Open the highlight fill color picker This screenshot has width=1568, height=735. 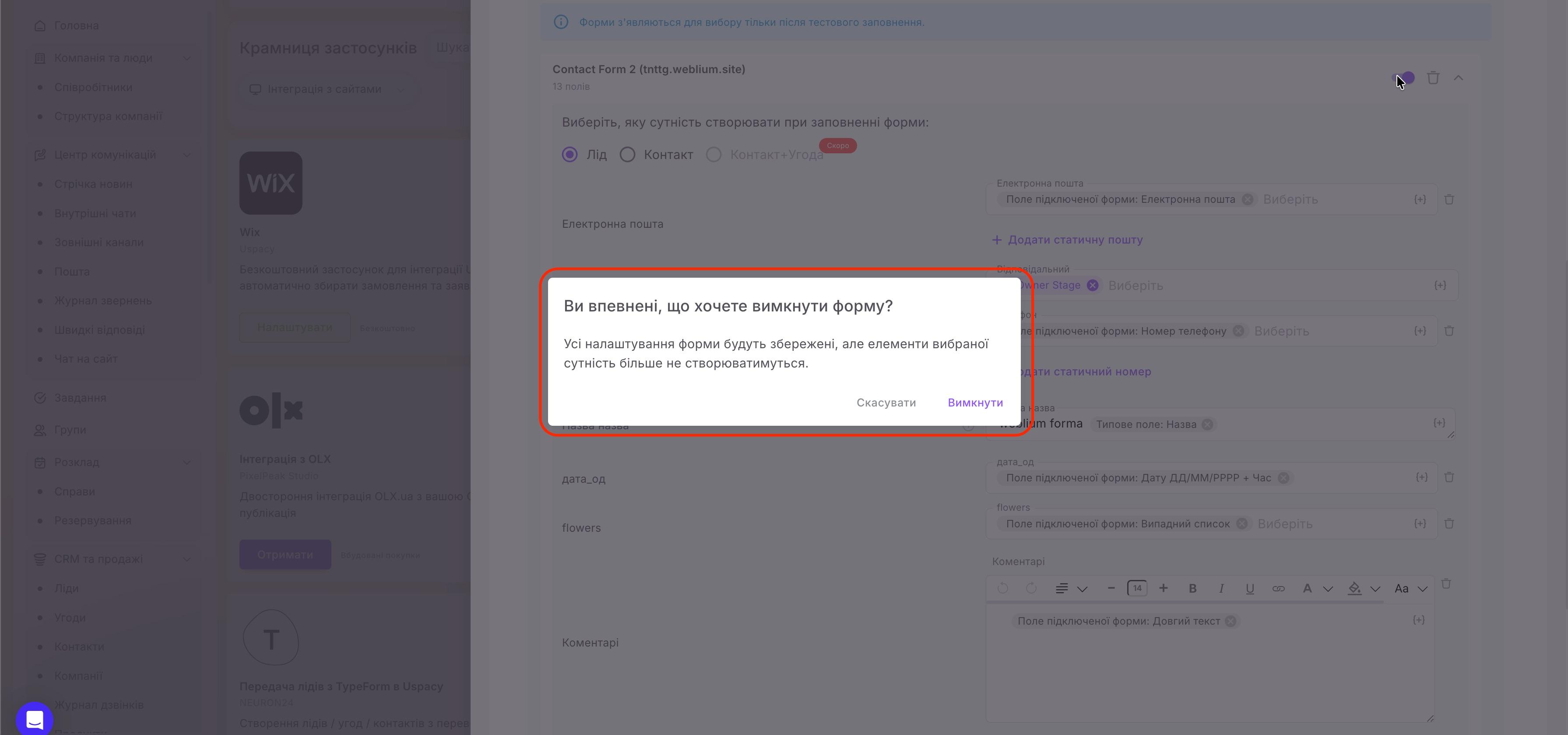[x=1354, y=588]
